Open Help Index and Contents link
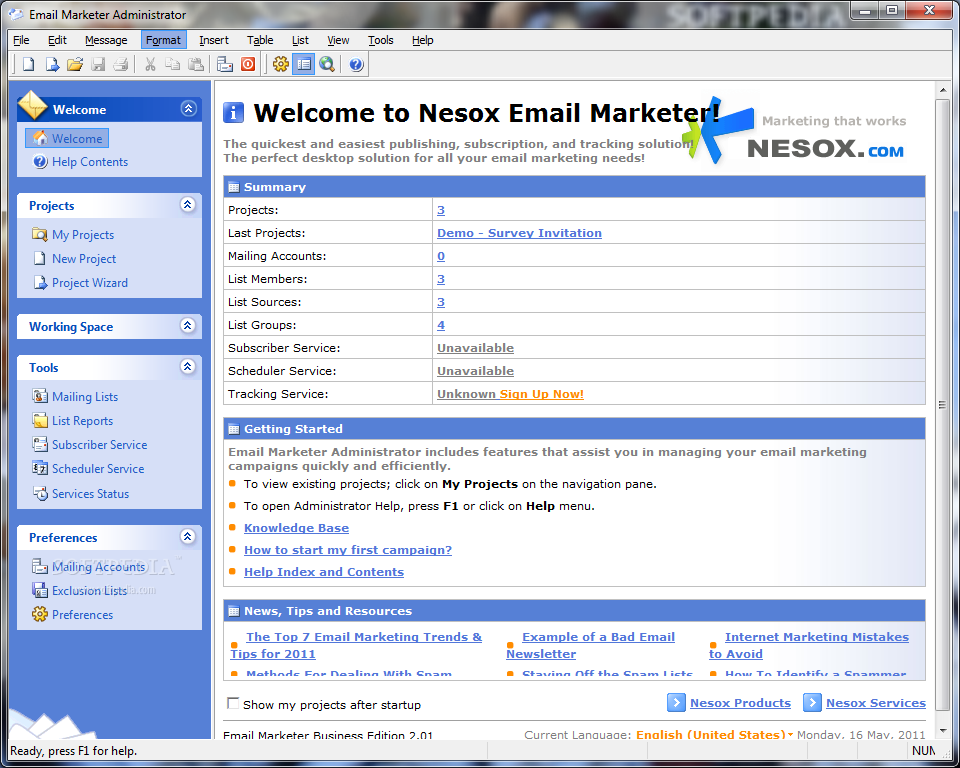 (x=324, y=572)
